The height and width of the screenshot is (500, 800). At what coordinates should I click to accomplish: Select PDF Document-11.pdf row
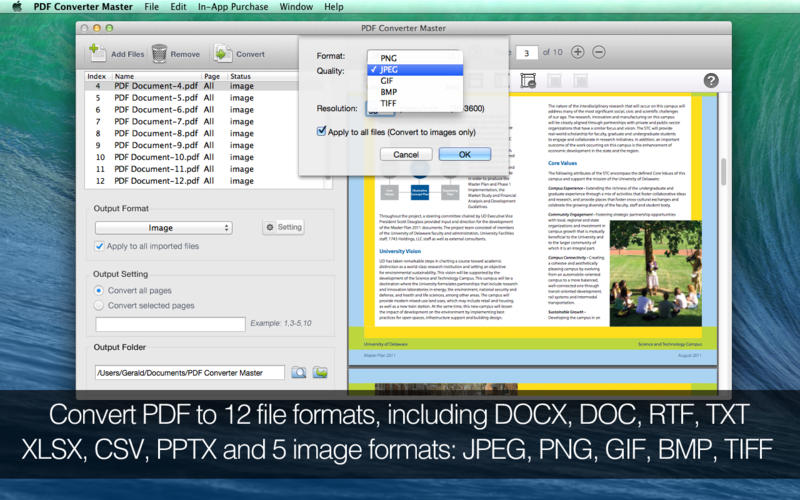click(x=191, y=169)
